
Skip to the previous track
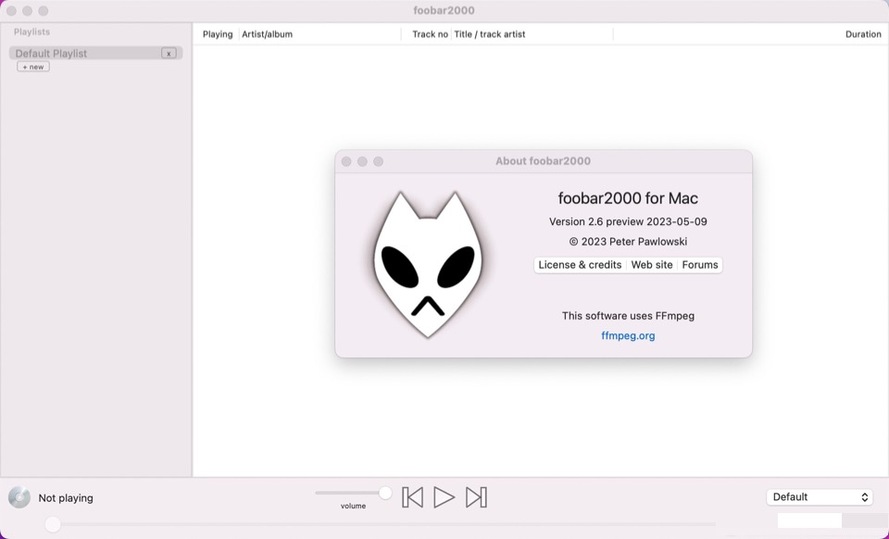pos(412,498)
